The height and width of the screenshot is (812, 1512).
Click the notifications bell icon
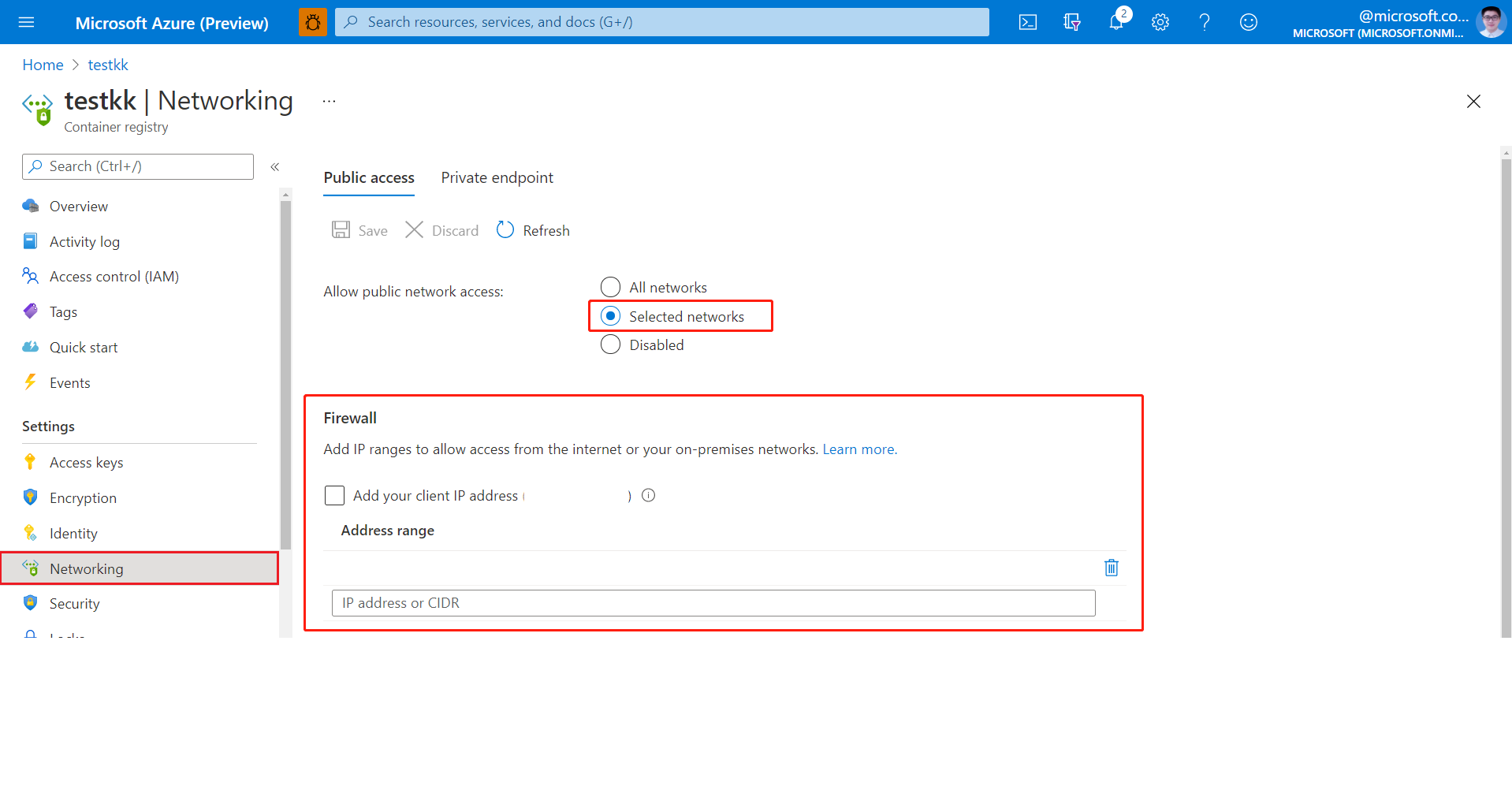(1115, 22)
